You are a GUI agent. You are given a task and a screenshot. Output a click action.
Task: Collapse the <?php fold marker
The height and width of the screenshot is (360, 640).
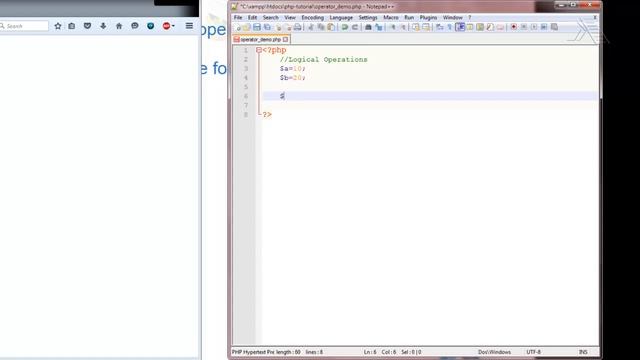point(259,50)
